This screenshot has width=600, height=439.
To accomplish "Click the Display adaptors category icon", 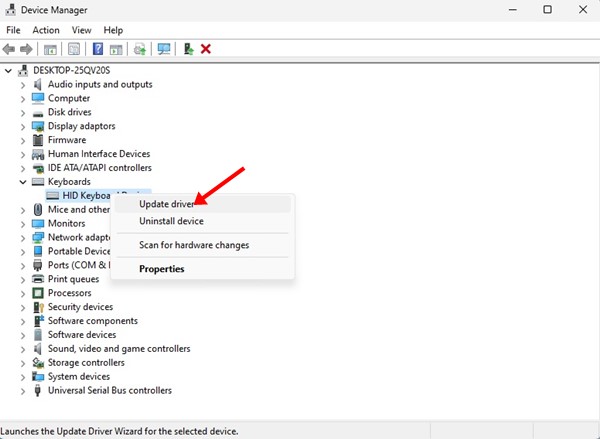I will coord(38,126).
